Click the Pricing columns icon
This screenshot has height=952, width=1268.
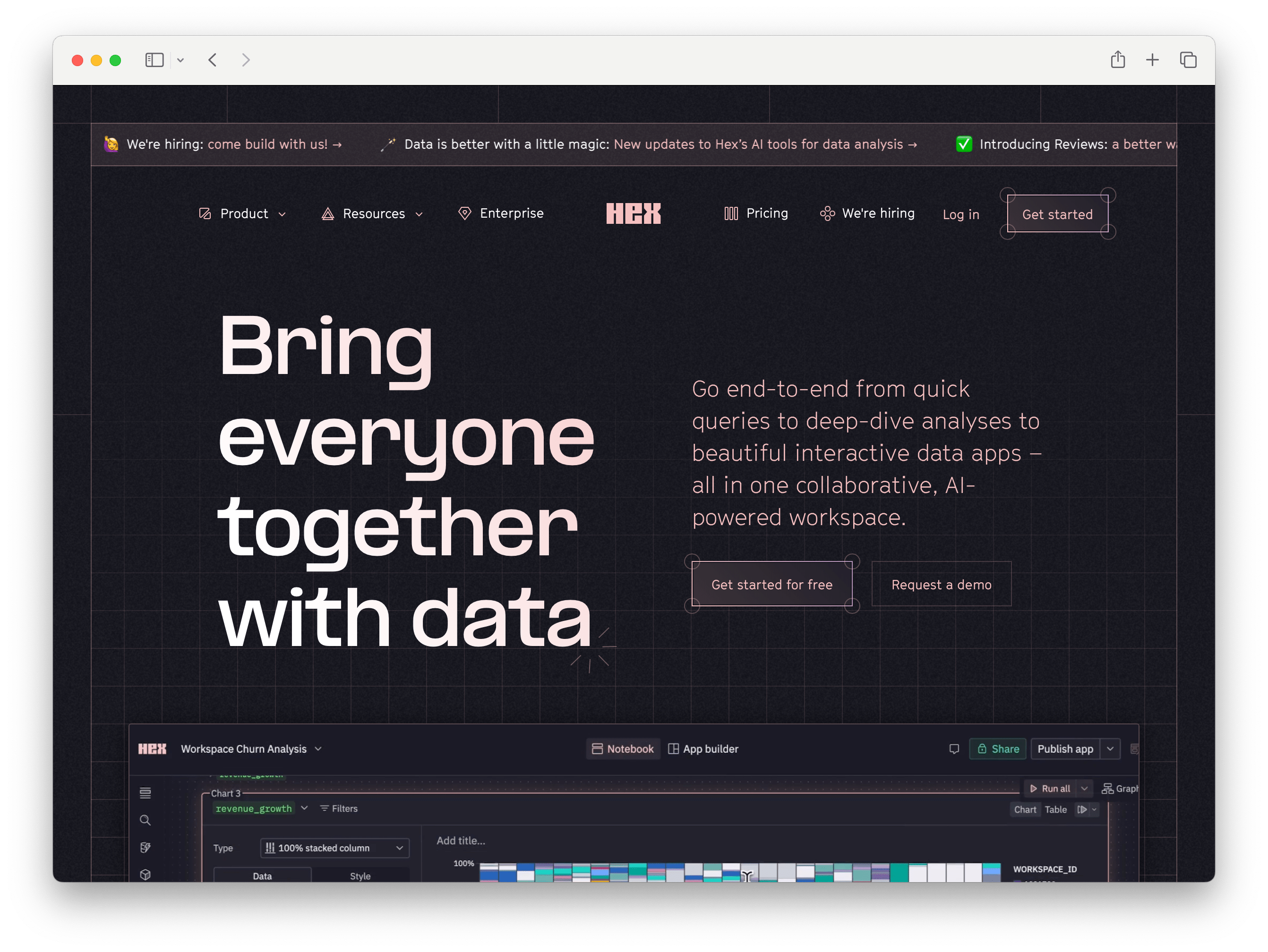[x=731, y=213]
